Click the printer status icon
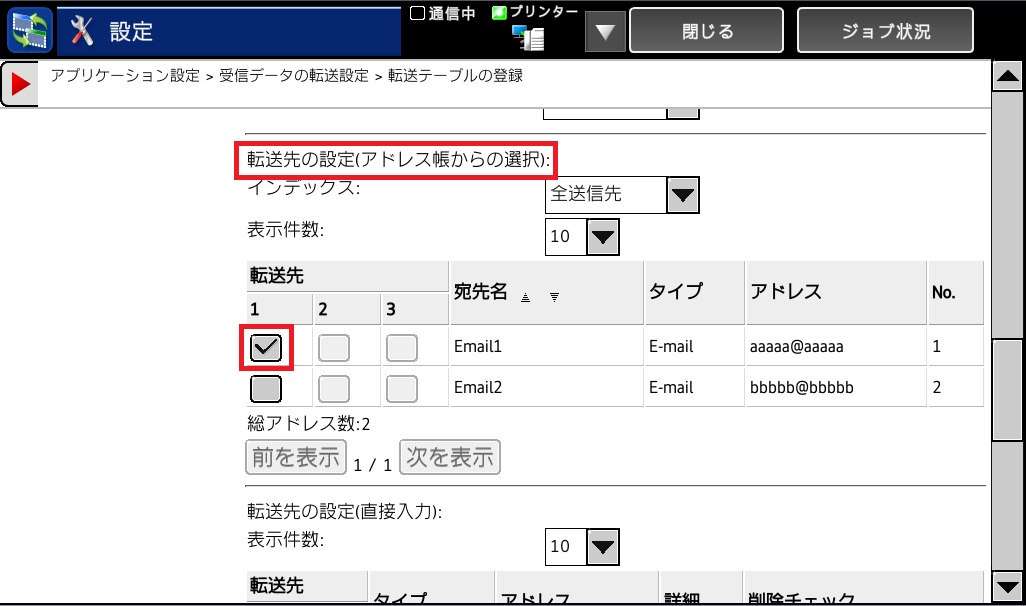The height and width of the screenshot is (606, 1026). 527,37
